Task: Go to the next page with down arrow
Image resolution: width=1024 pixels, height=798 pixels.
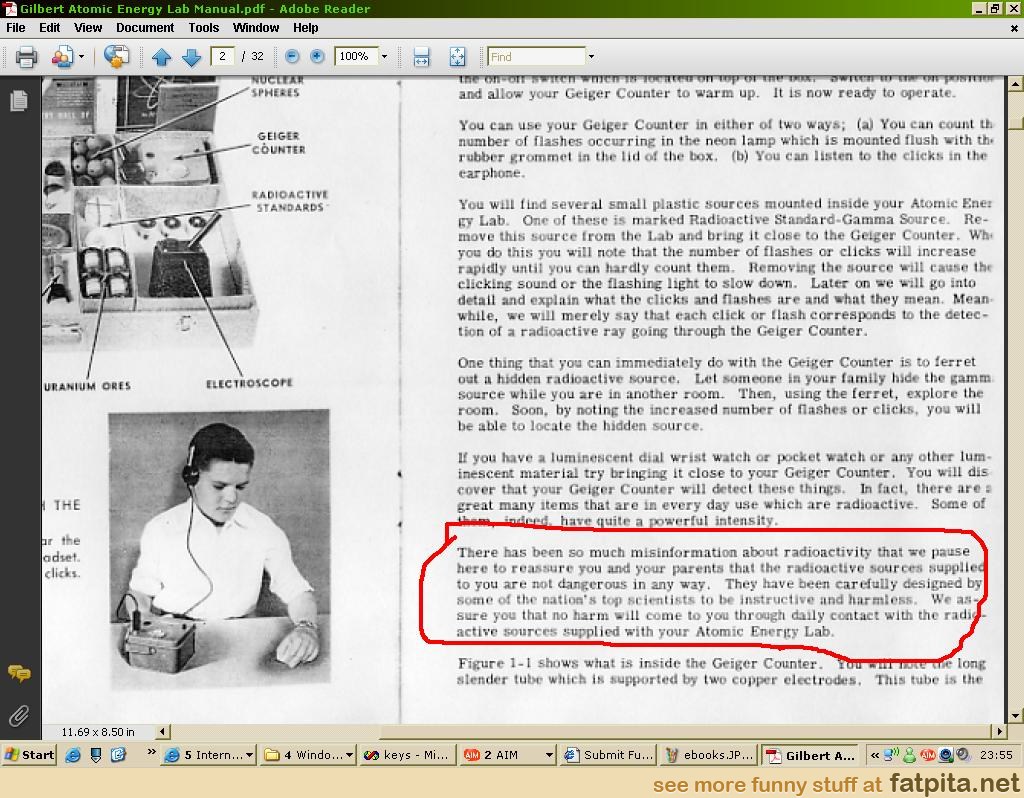Action: pyautogui.click(x=191, y=57)
